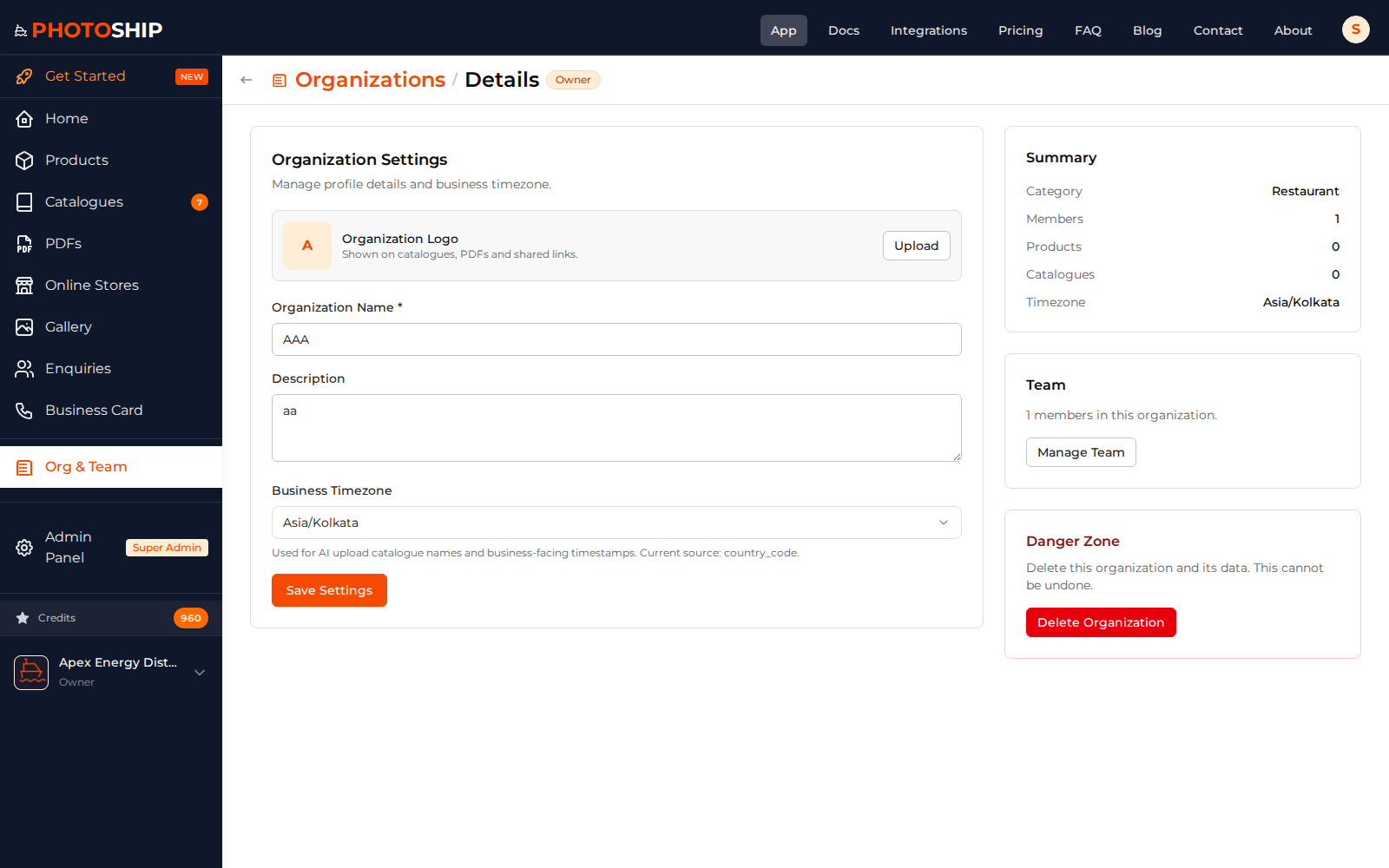Open Admin Panel in sidebar

click(111, 548)
